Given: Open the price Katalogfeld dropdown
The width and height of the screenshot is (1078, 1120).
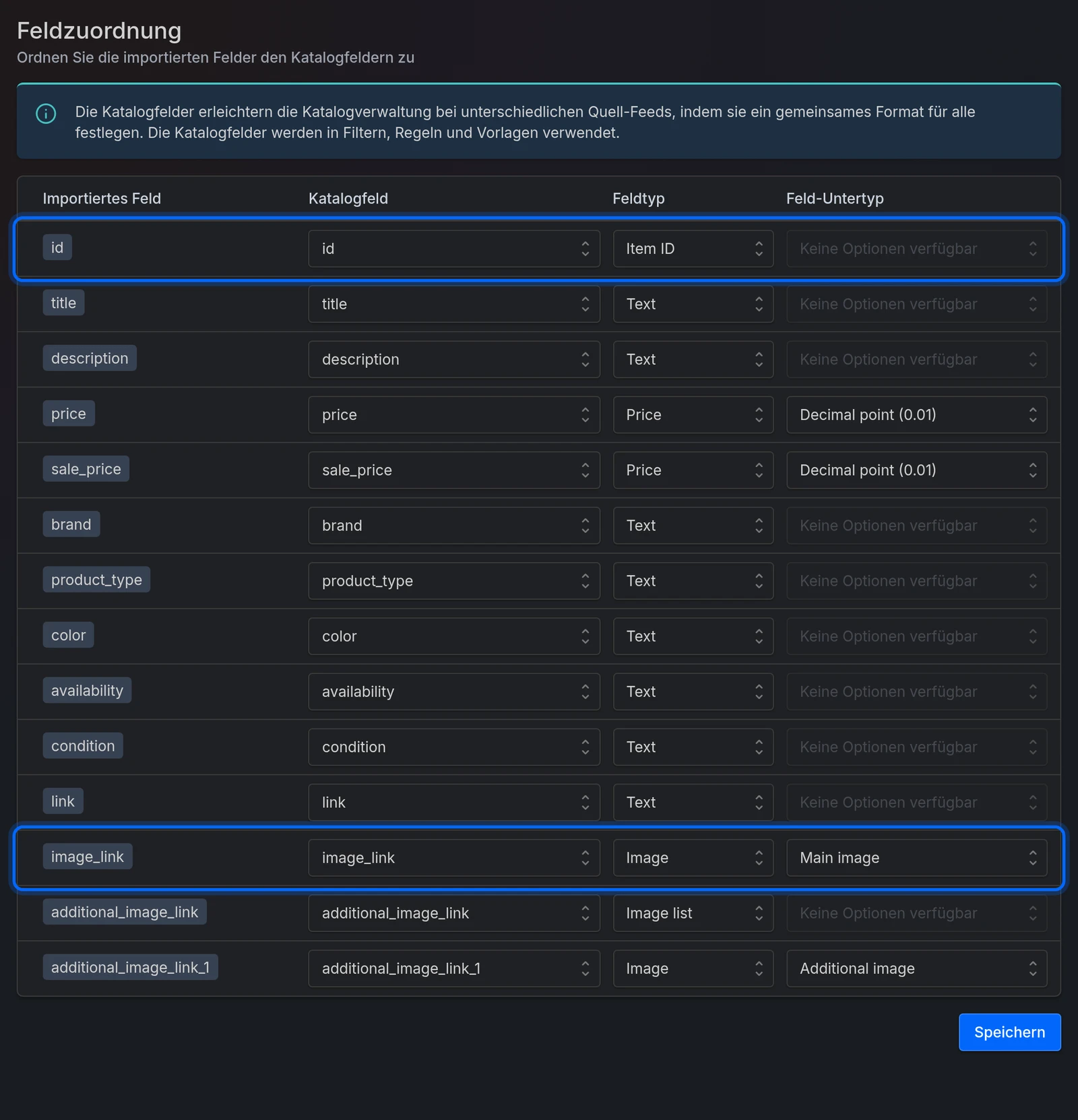Looking at the screenshot, I should pos(454,414).
